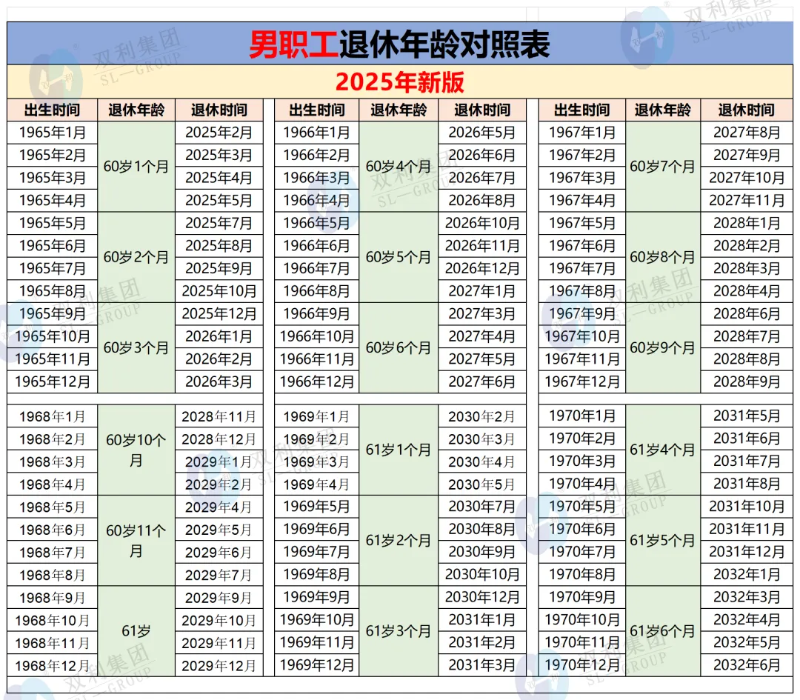Click the 60岁10个月 age group cell
This screenshot has width=800, height=700.
136,450
